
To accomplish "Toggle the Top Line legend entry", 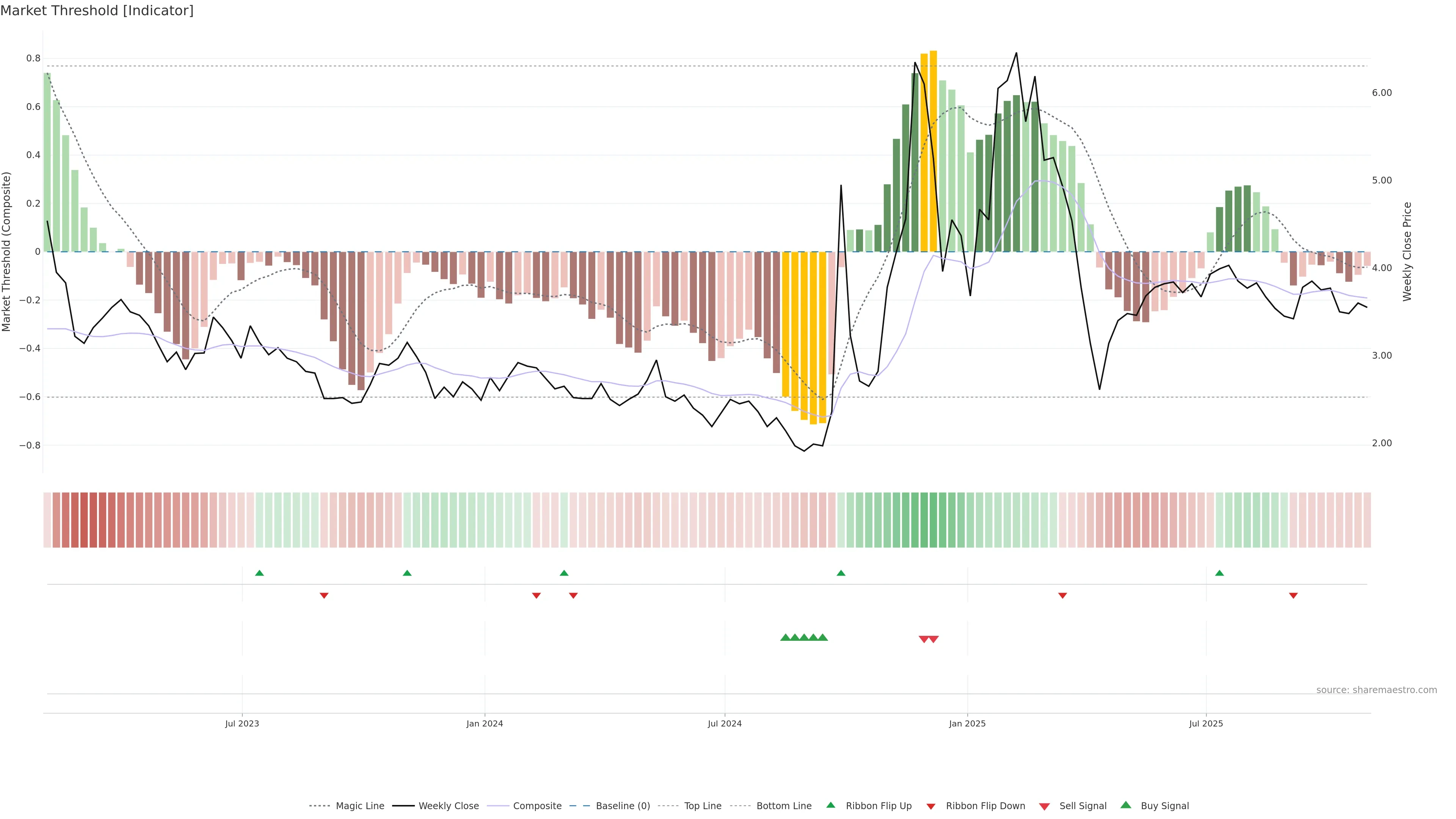I will (703, 806).
